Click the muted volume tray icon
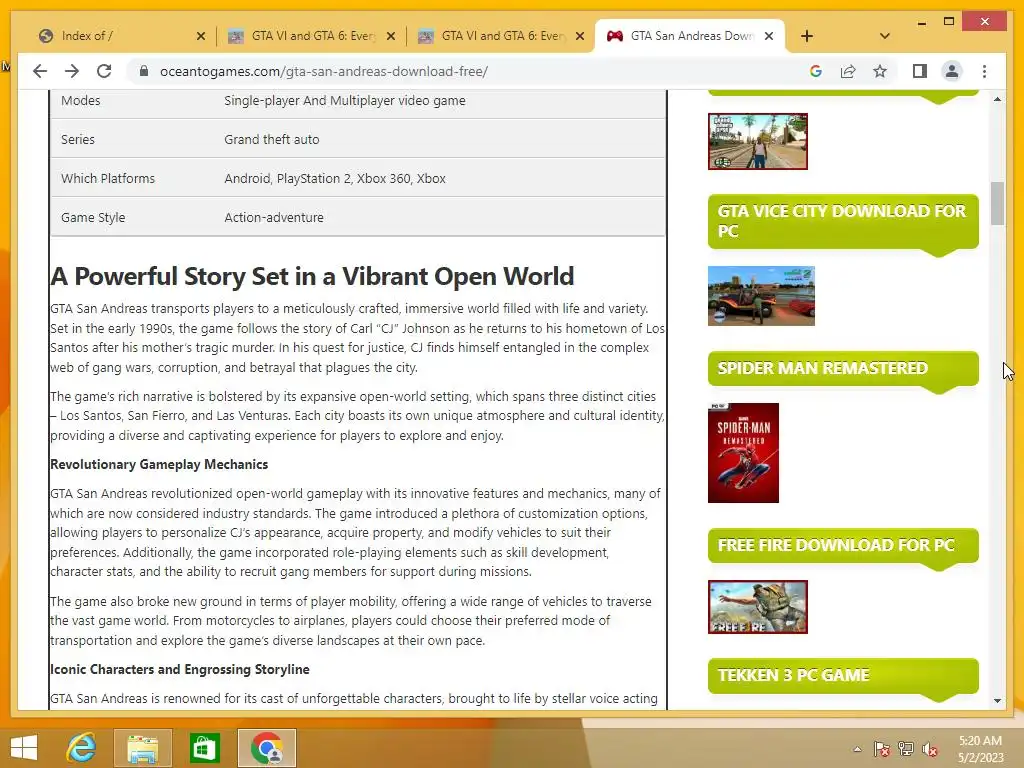Image resolution: width=1024 pixels, height=768 pixels. [x=930, y=749]
